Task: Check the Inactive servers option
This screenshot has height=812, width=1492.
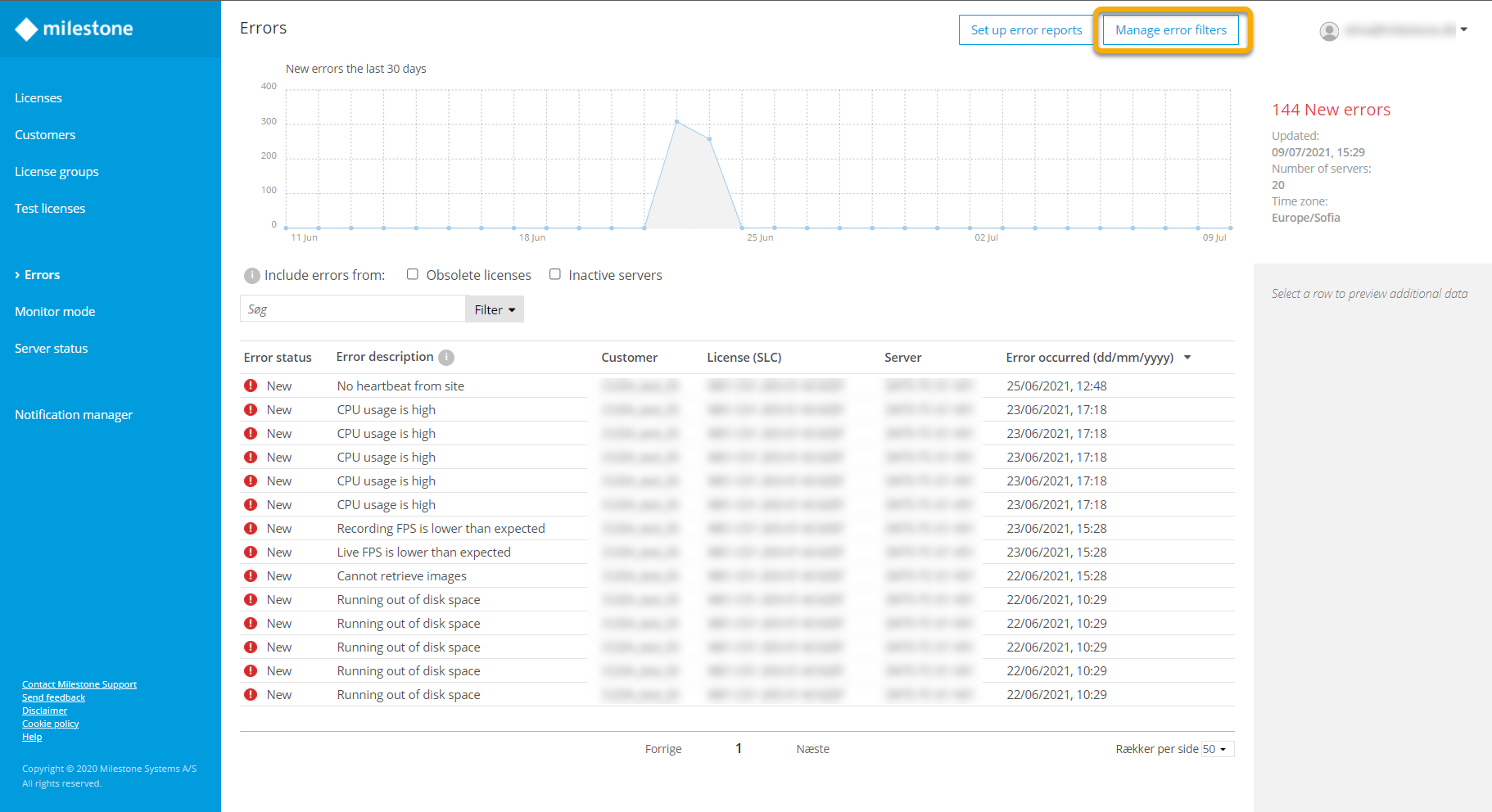Action: pyautogui.click(x=555, y=274)
